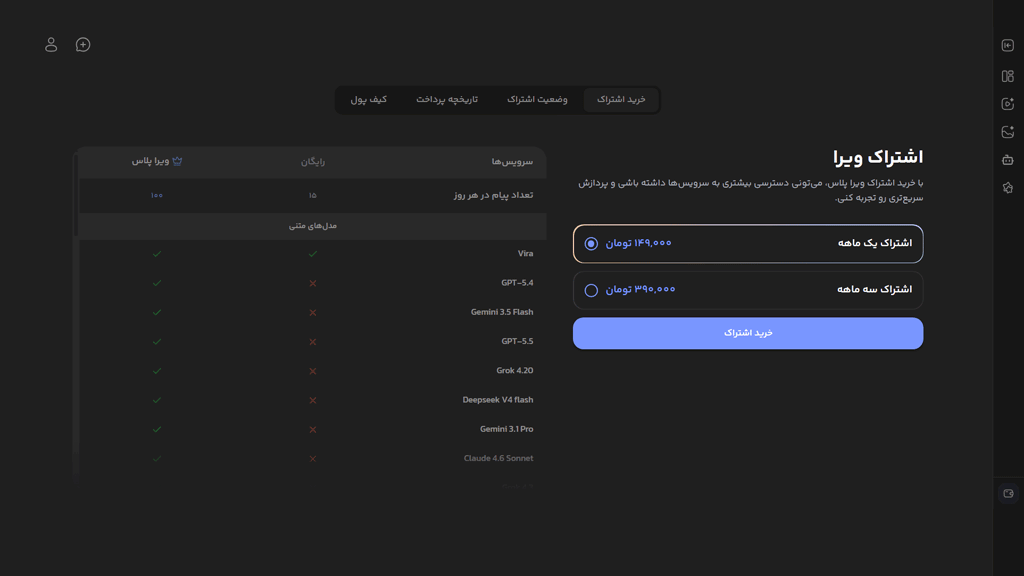
Task: Click the Vira Plus check for Gemini 3.1 Pro
Action: coord(157,430)
